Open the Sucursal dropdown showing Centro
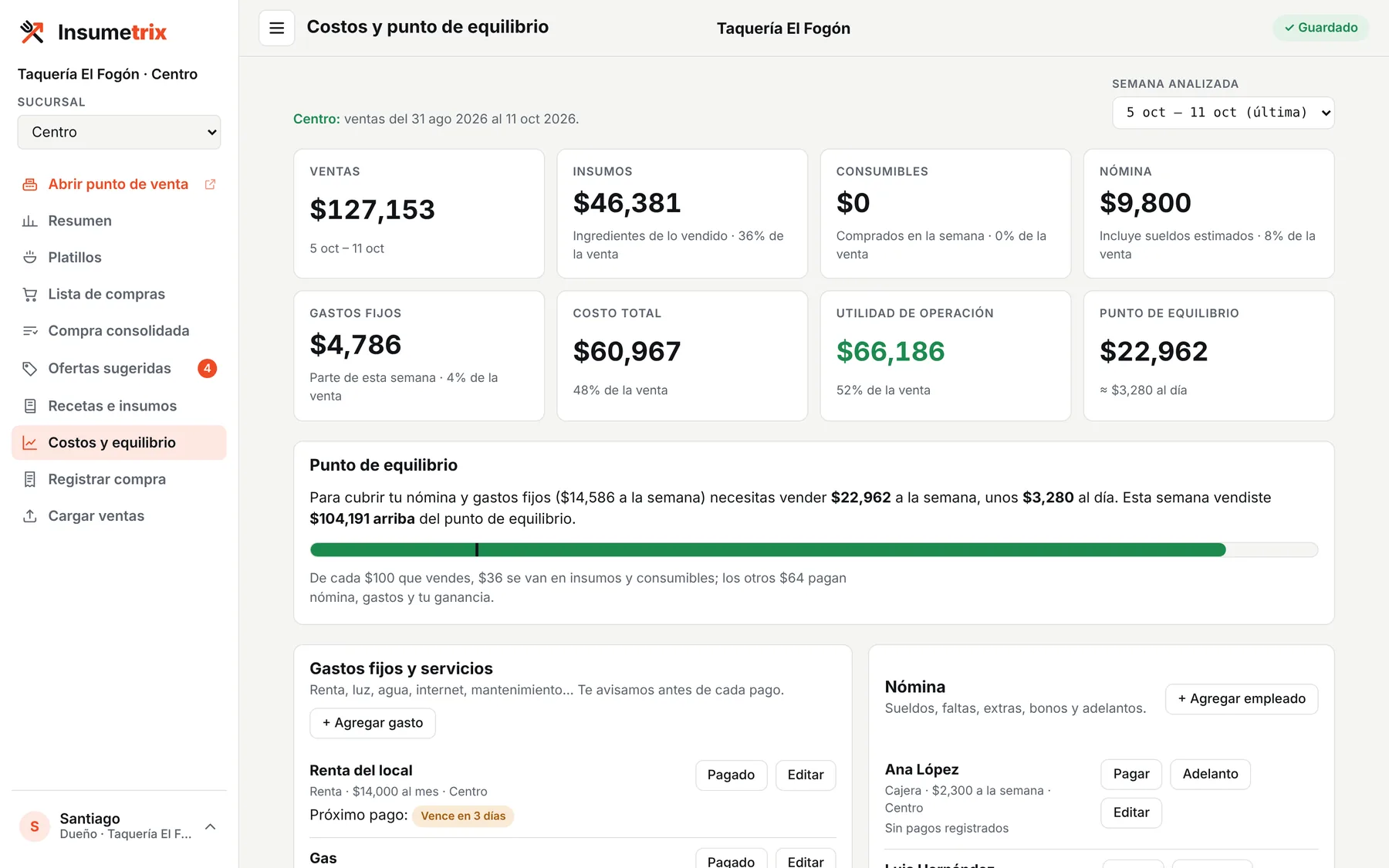 click(x=119, y=132)
